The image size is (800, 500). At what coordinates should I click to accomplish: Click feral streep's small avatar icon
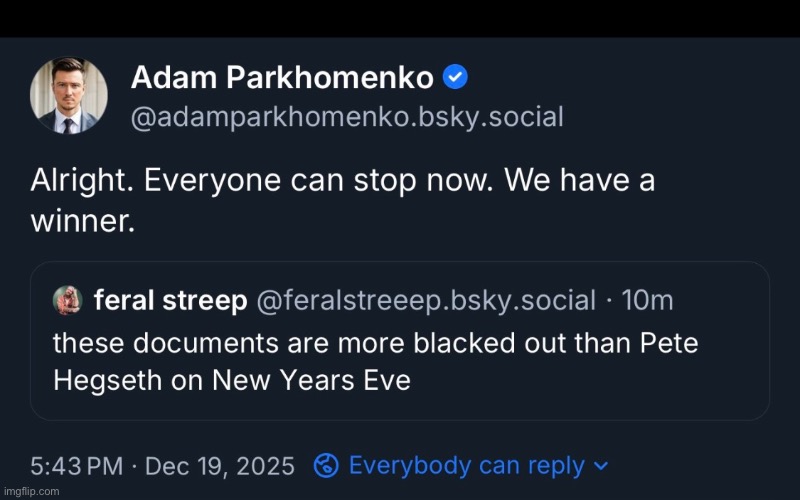click(x=67, y=299)
